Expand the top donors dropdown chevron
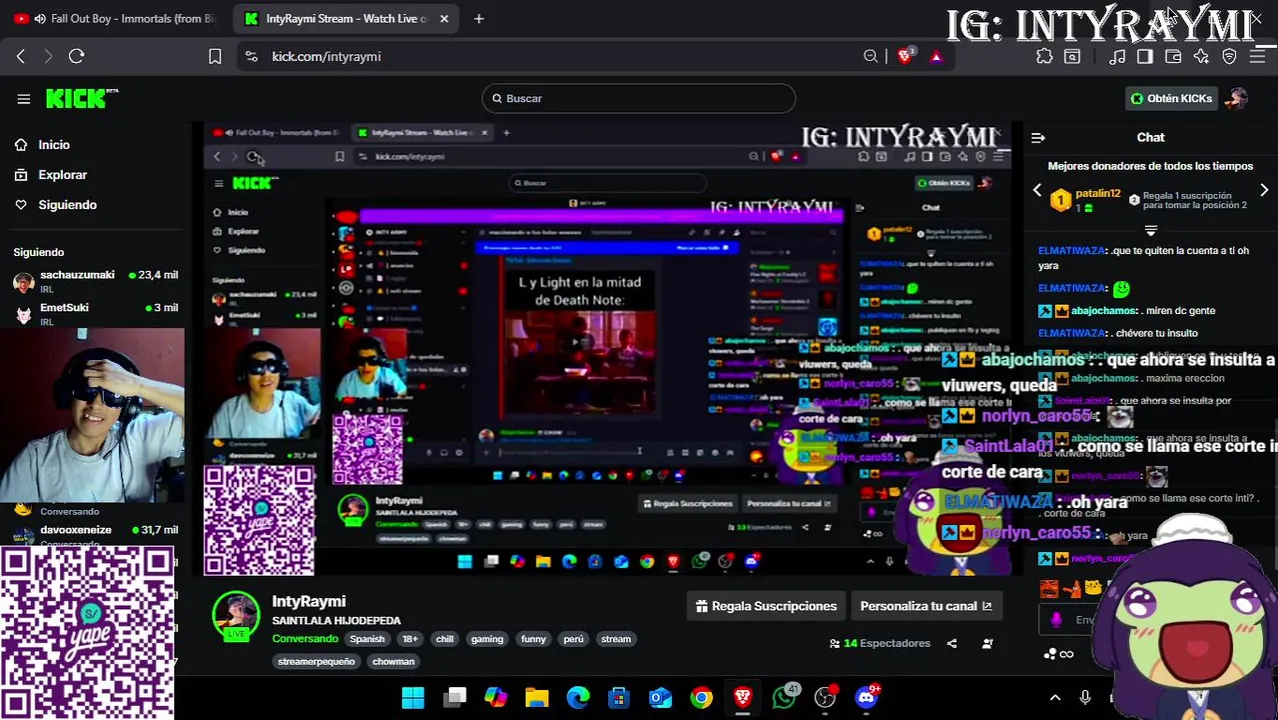 [x=1151, y=230]
